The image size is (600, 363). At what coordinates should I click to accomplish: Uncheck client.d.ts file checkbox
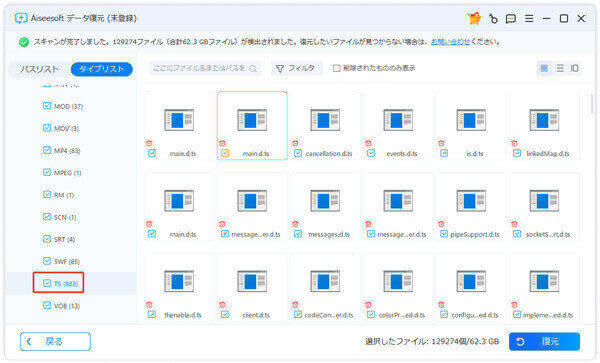[225, 314]
